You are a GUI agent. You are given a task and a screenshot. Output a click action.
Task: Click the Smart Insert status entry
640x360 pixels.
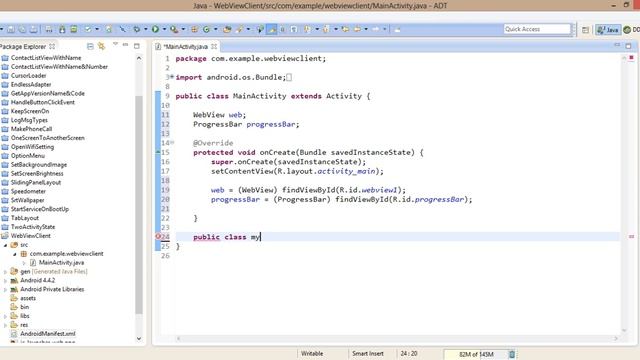coord(368,353)
